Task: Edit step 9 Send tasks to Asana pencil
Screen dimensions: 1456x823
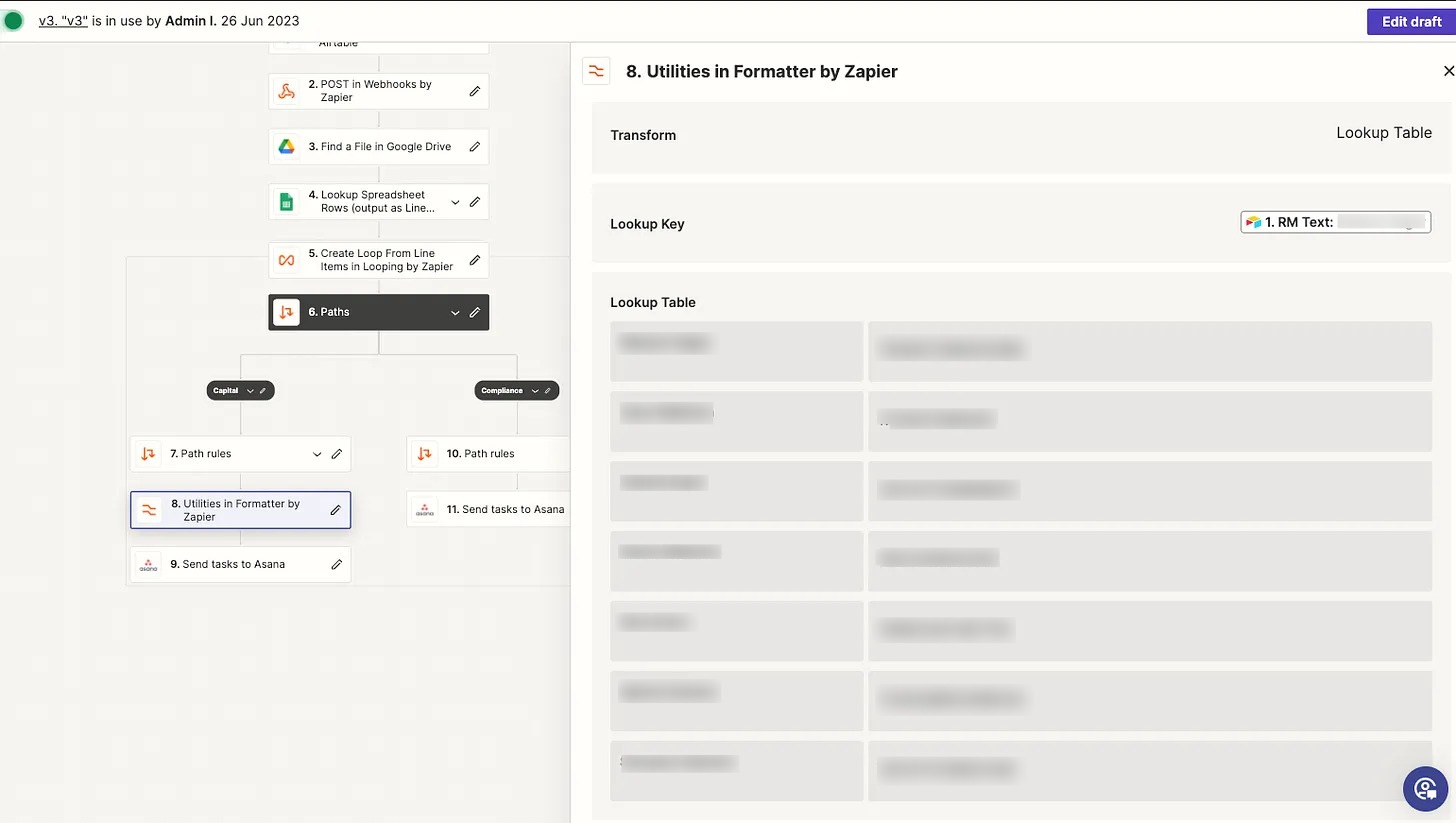Action: pos(337,565)
